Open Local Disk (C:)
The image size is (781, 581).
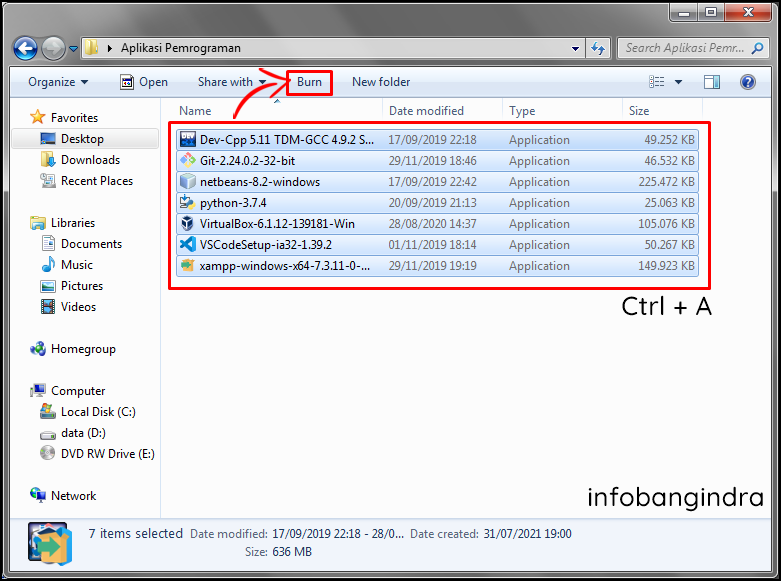[x=98, y=412]
